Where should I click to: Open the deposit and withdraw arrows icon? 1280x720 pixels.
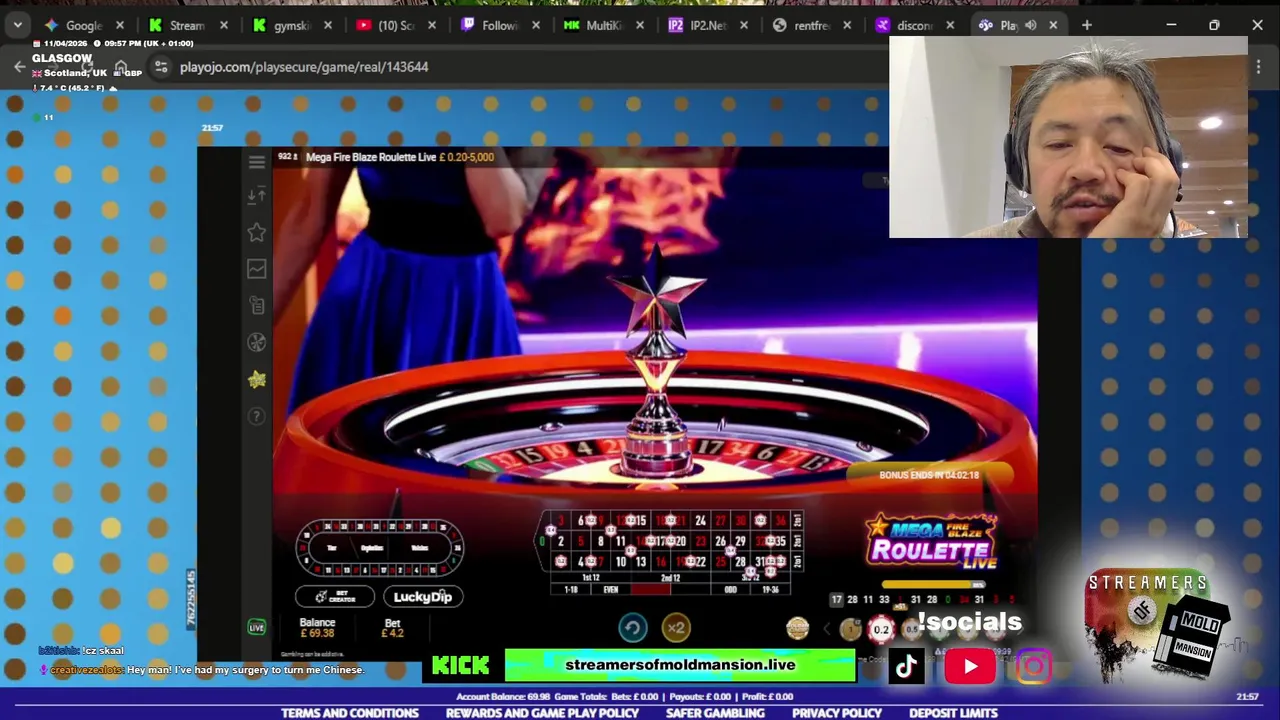256,195
